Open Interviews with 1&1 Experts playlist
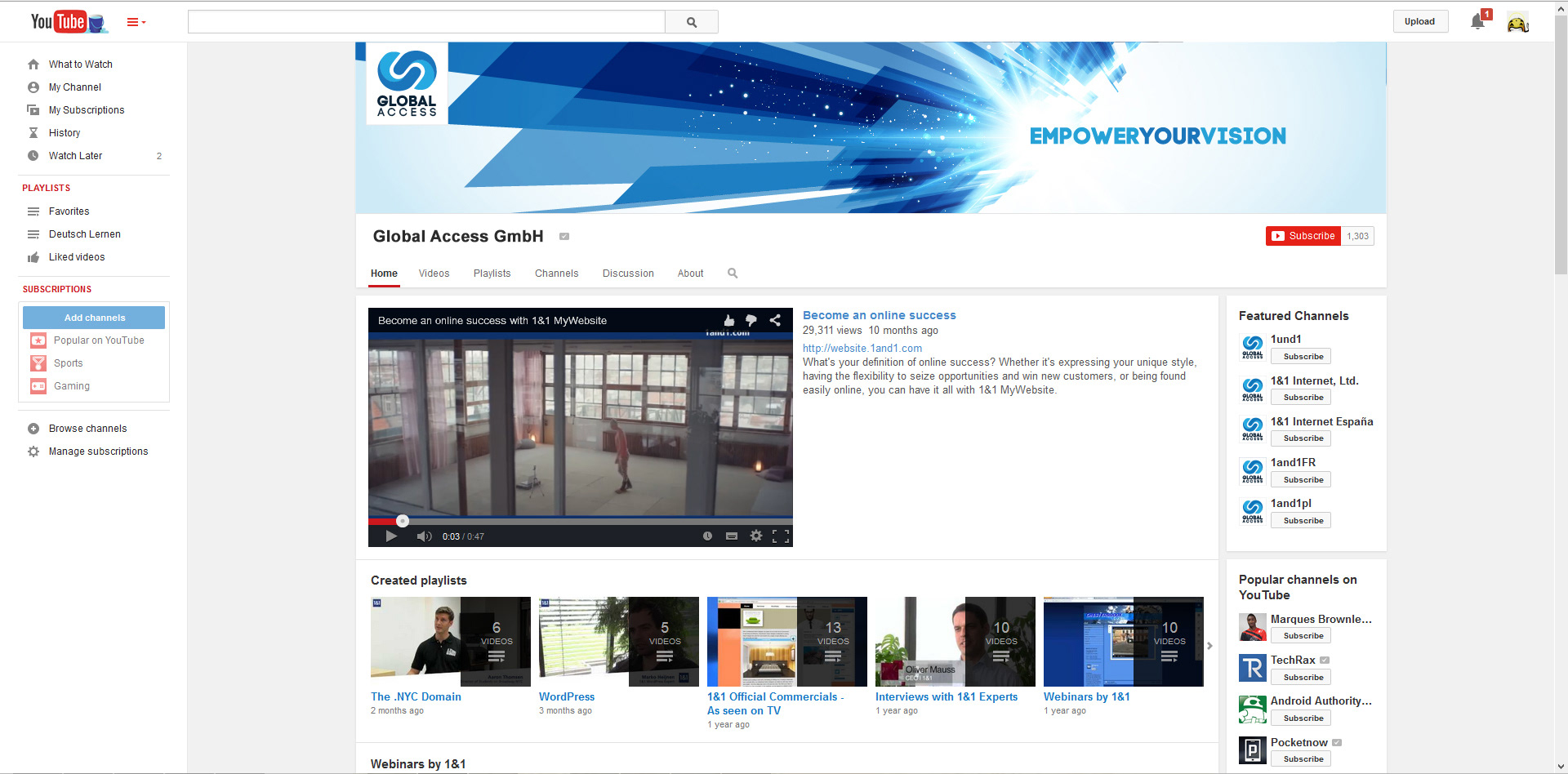The height and width of the screenshot is (774, 1568). [947, 697]
